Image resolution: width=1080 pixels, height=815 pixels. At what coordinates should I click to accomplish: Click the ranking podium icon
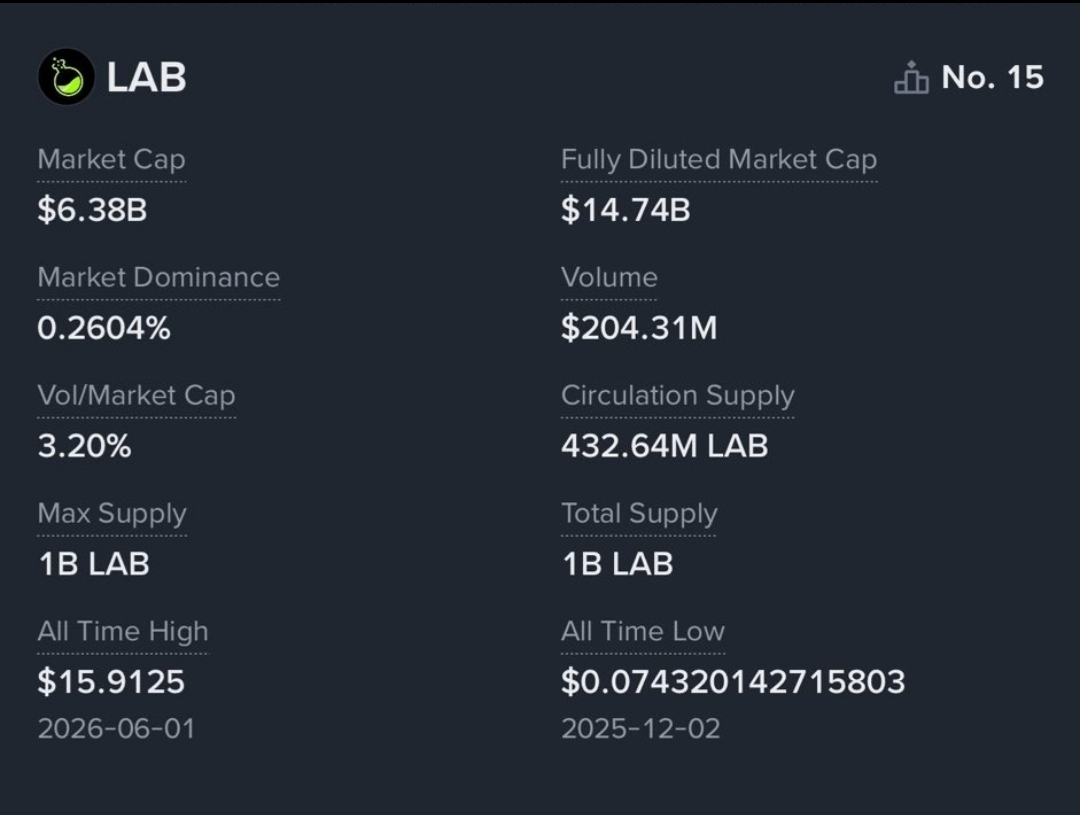coord(911,77)
